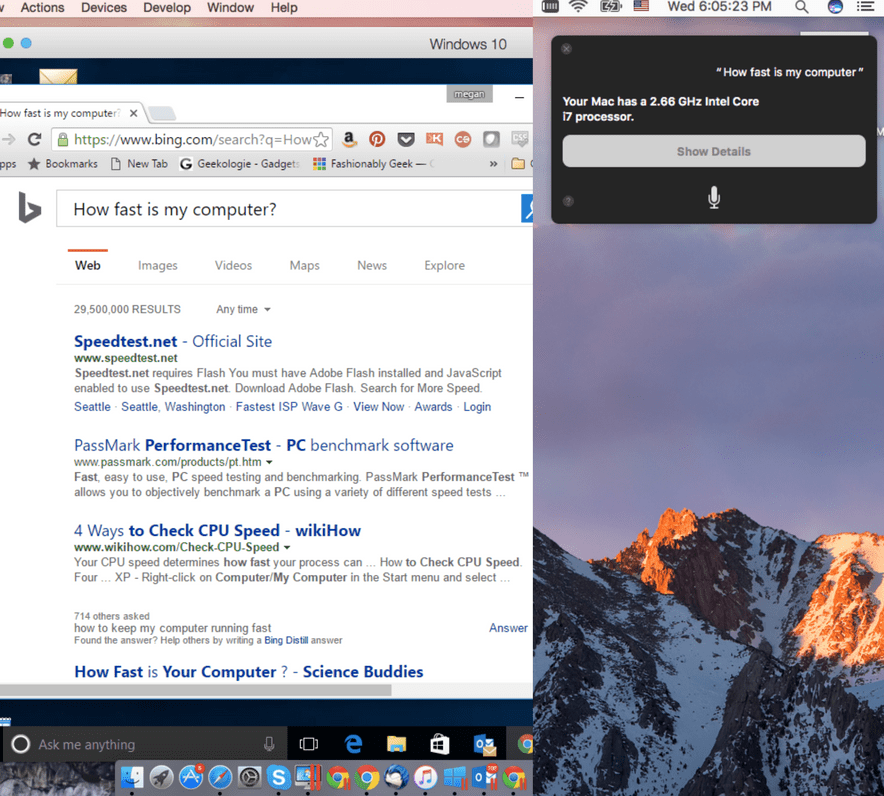Screen dimensions: 884x796
Task: Click the Bing Distill link
Action: (x=286, y=640)
